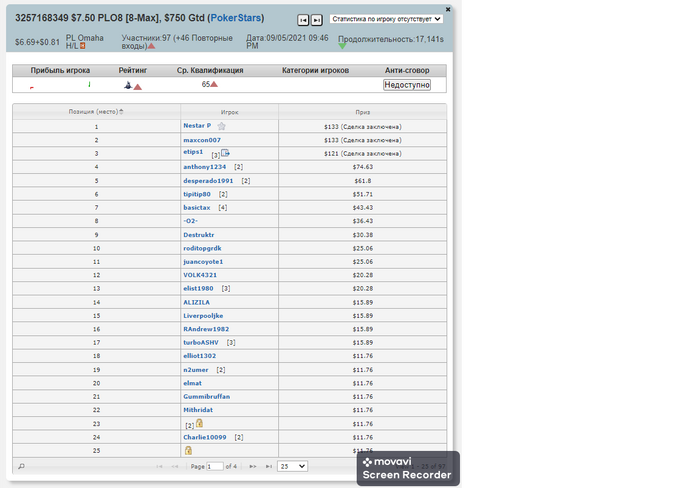Open player profile n2umer
Screen dimensions: 700x488
tap(196, 369)
